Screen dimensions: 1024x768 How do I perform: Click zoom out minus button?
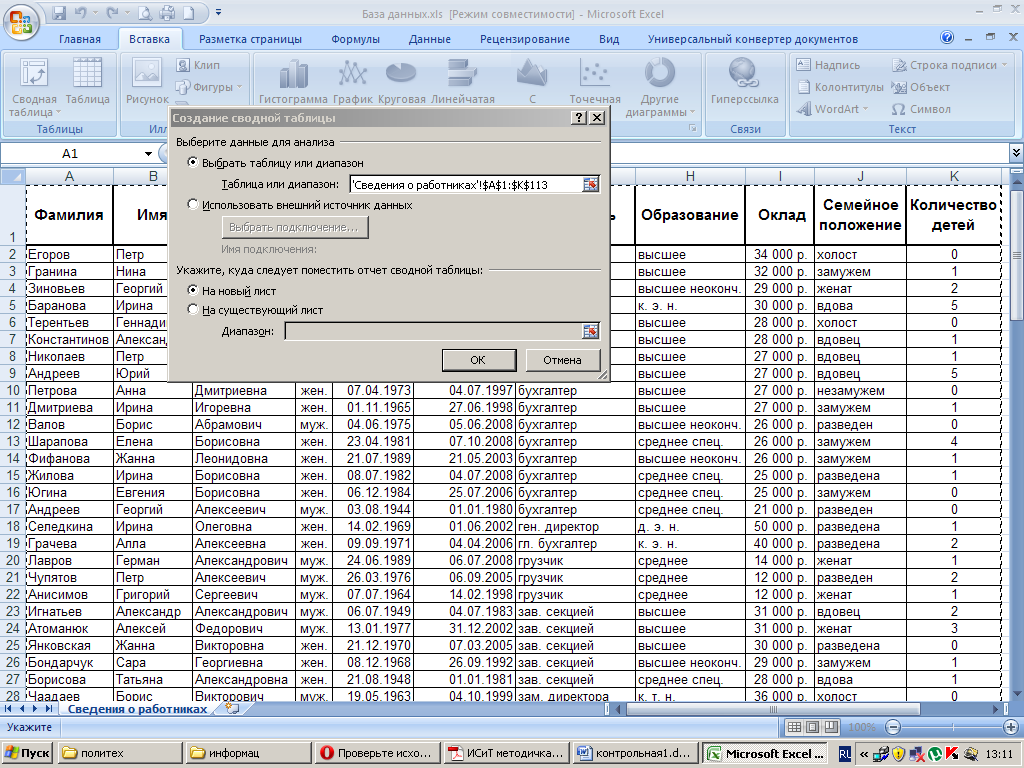pyautogui.click(x=893, y=727)
